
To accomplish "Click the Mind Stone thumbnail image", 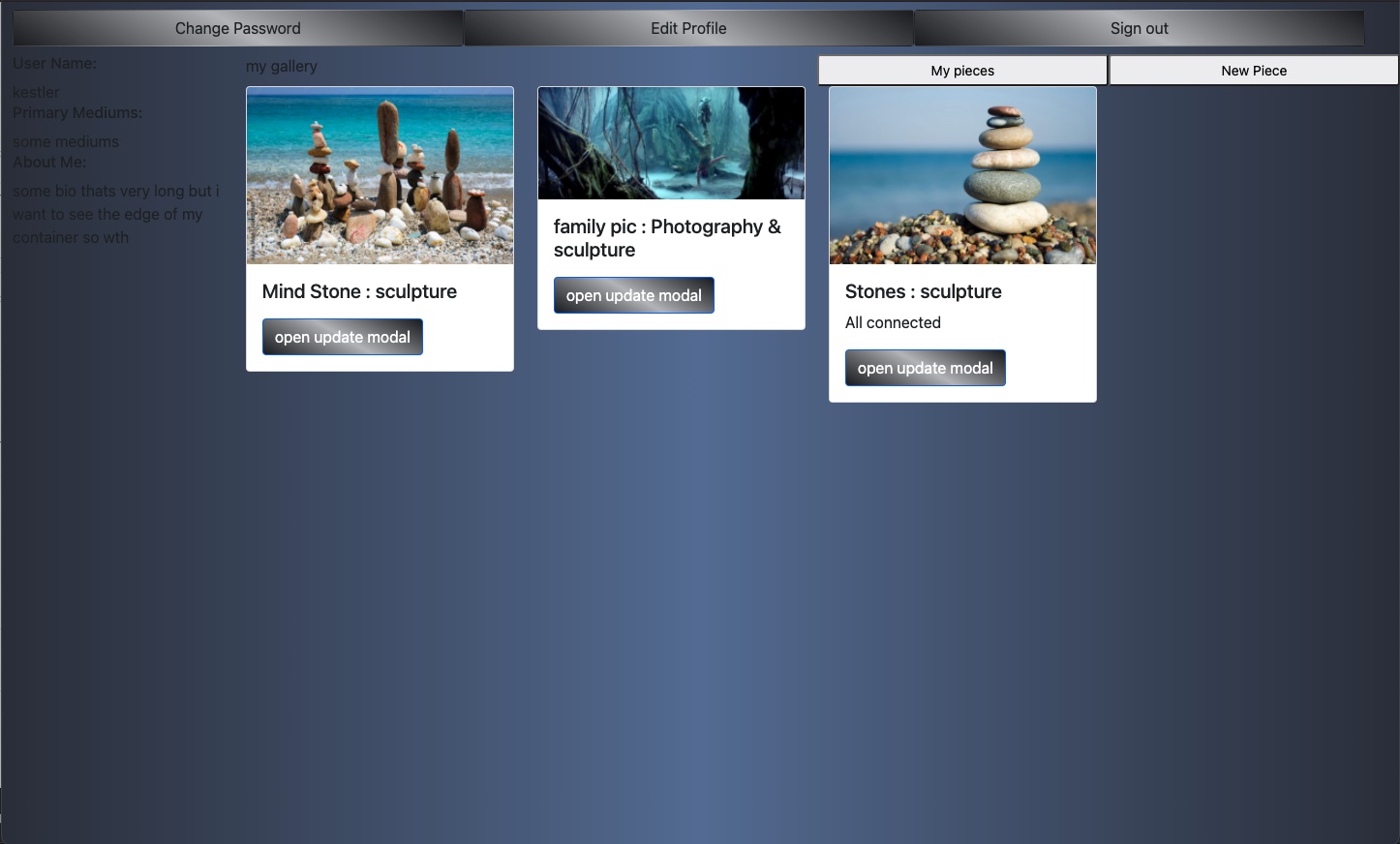I will [380, 175].
